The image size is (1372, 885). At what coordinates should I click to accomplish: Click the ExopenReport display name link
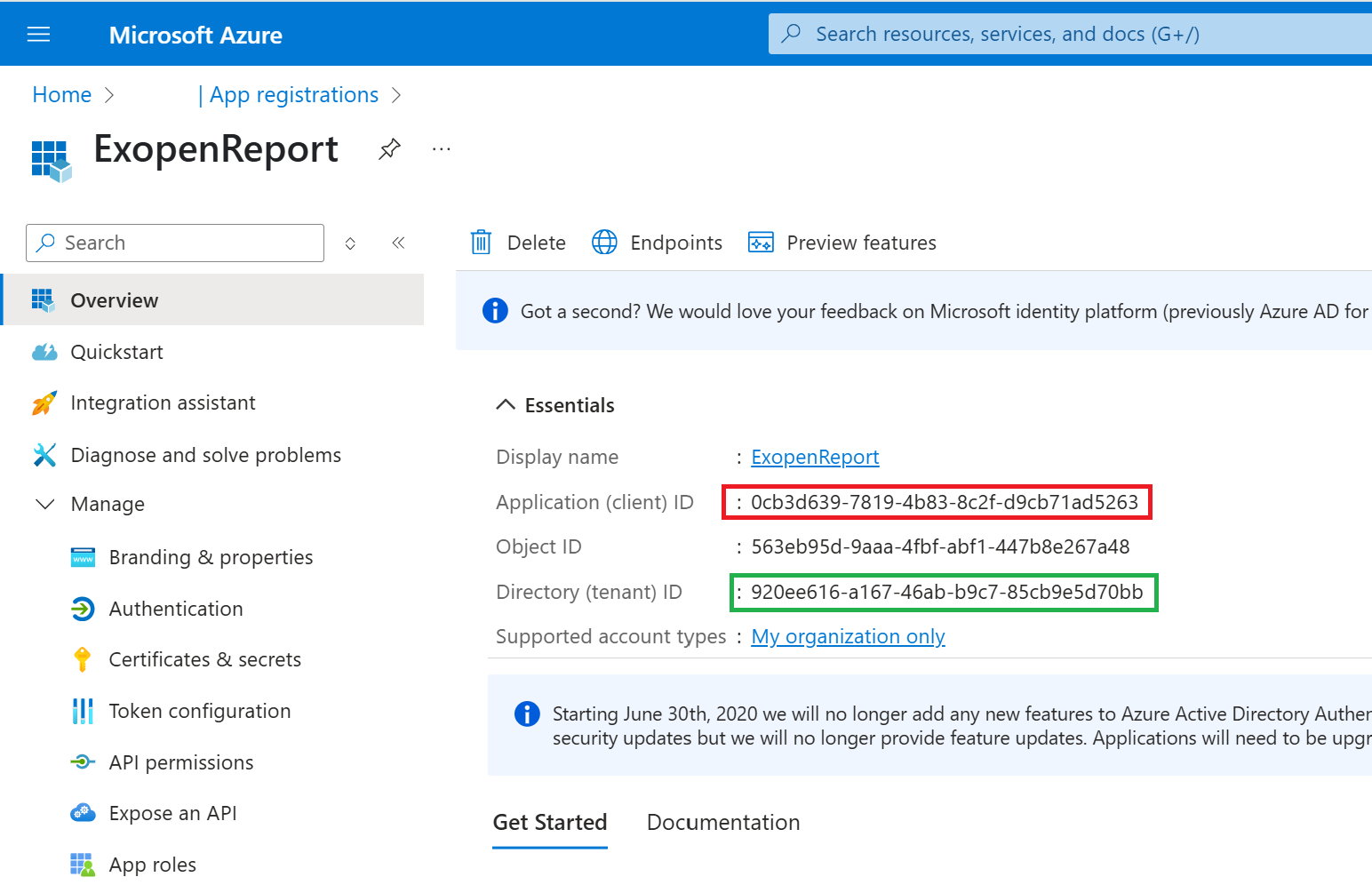[x=815, y=457]
